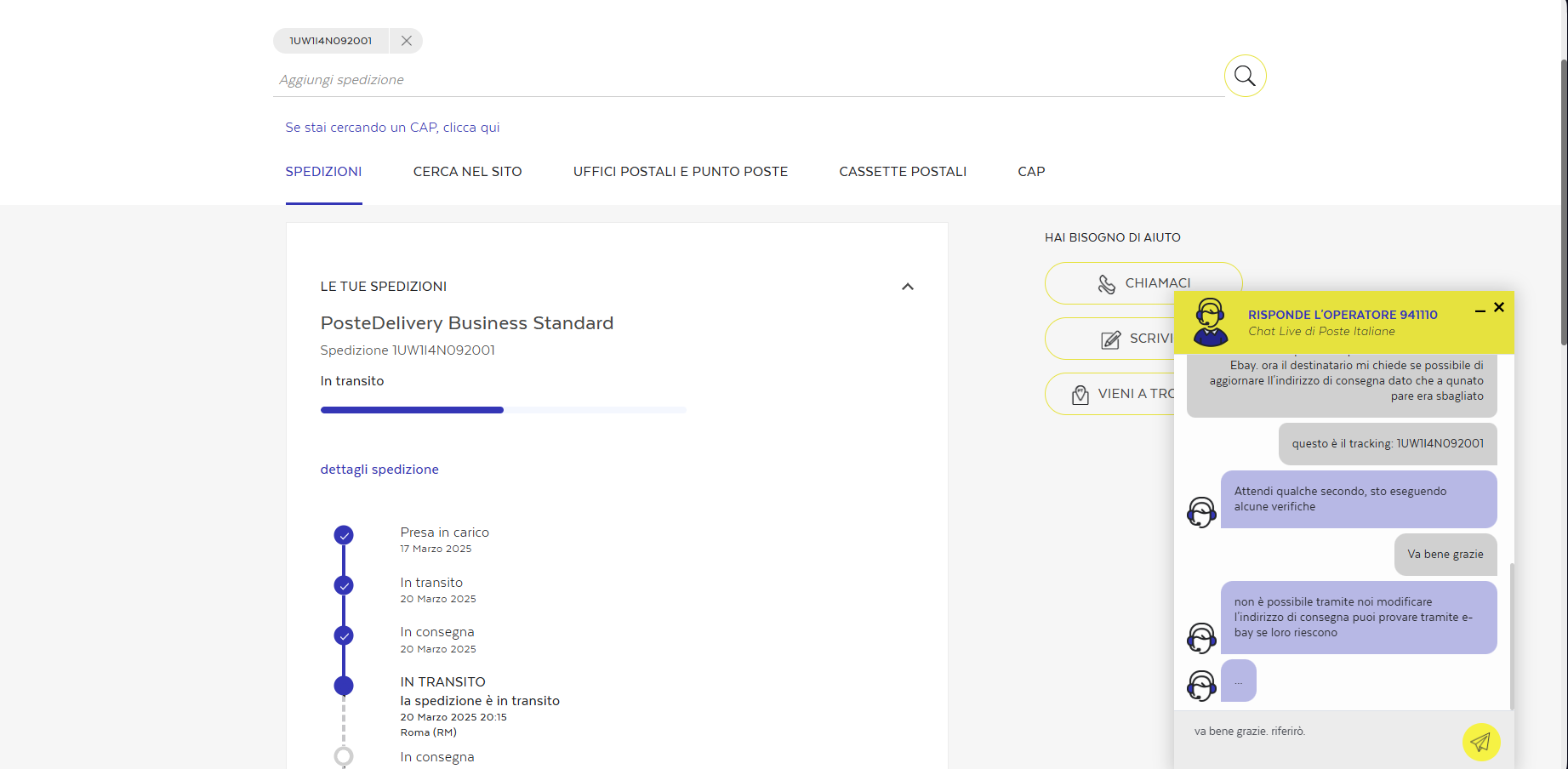Click the tracking number chat message bubble

1388,444
